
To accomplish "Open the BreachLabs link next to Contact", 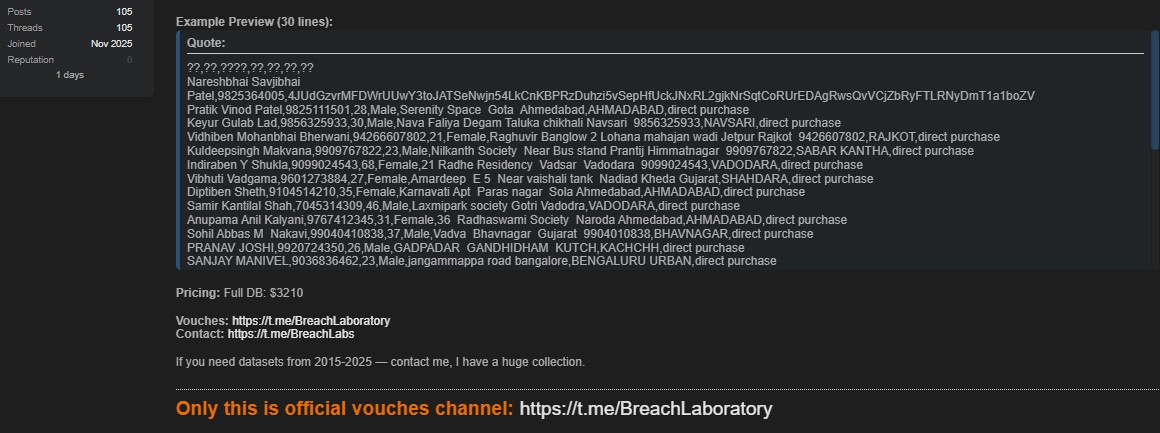I will point(290,334).
